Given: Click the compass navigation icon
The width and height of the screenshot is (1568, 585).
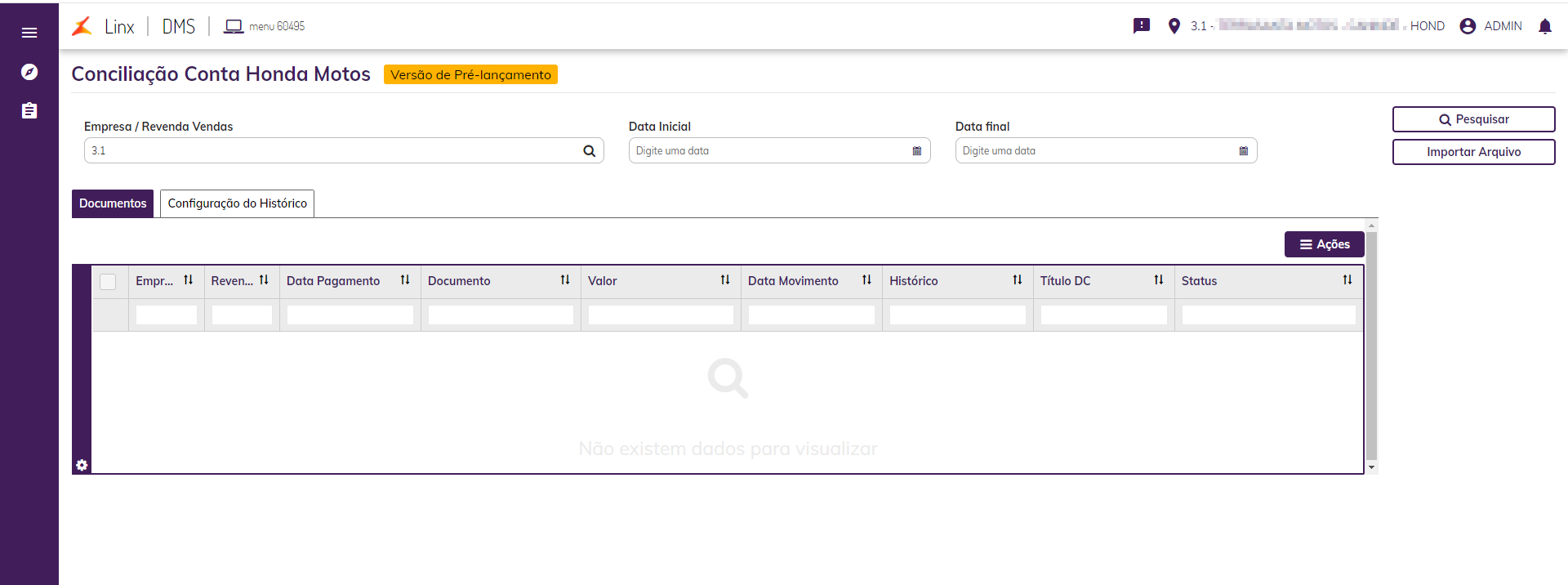Looking at the screenshot, I should [29, 72].
